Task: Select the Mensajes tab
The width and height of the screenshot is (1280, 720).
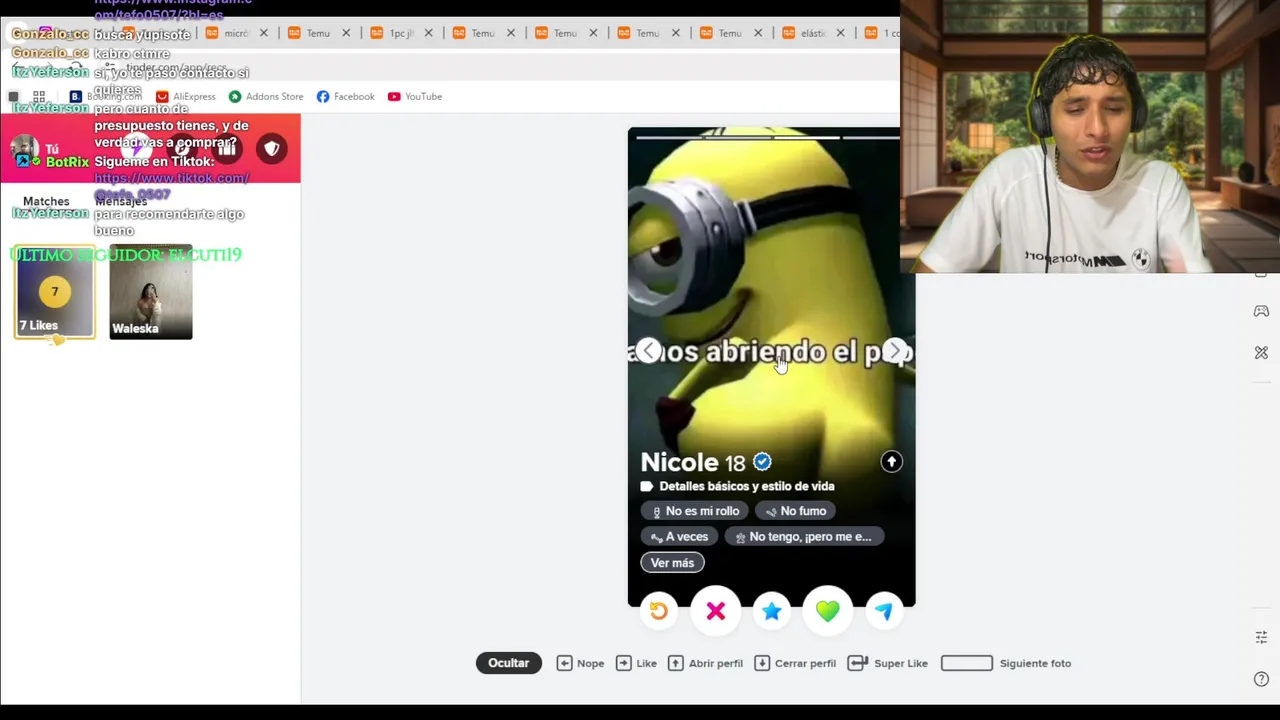Action: pos(121,201)
